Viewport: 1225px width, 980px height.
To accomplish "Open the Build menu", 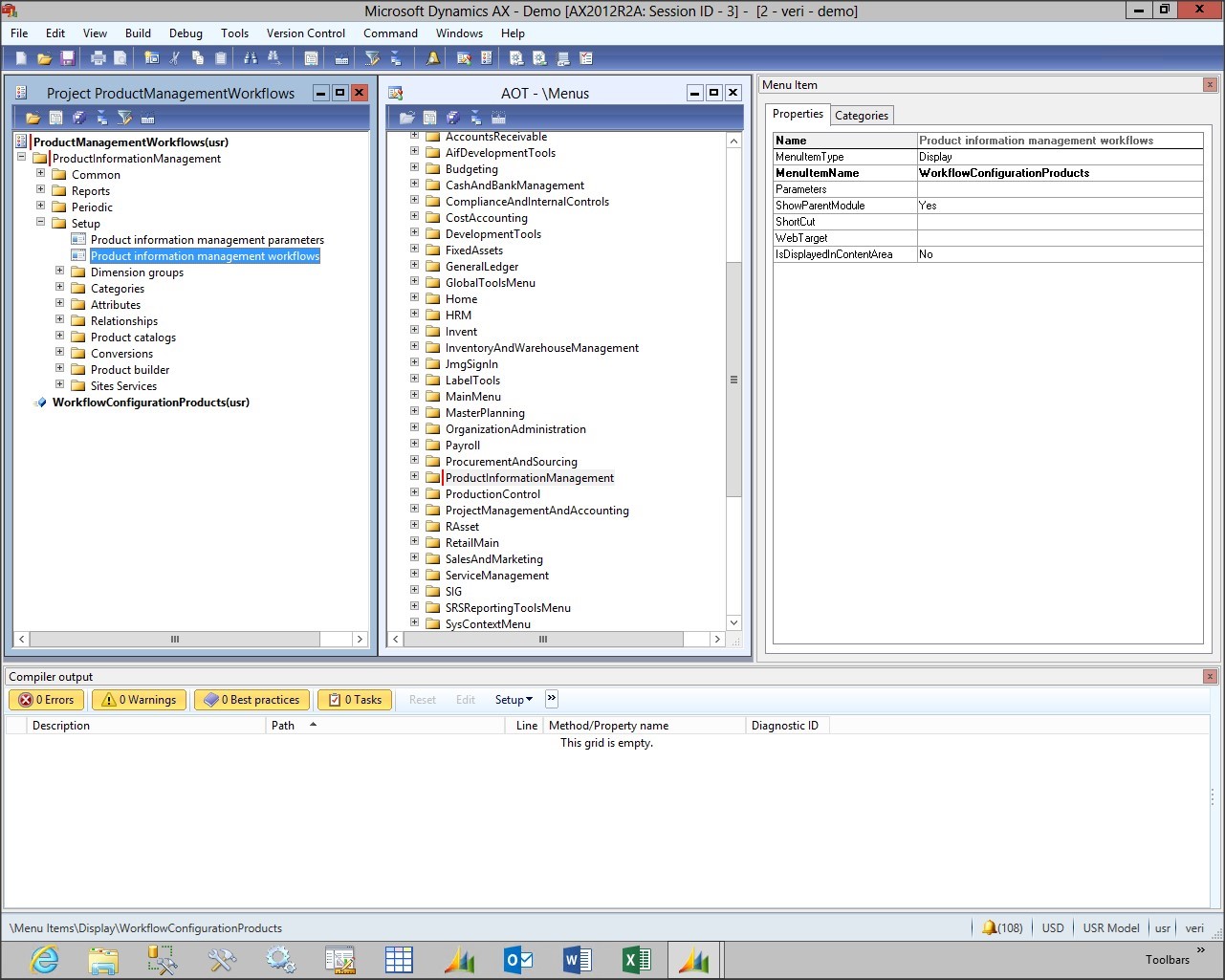I will [138, 33].
